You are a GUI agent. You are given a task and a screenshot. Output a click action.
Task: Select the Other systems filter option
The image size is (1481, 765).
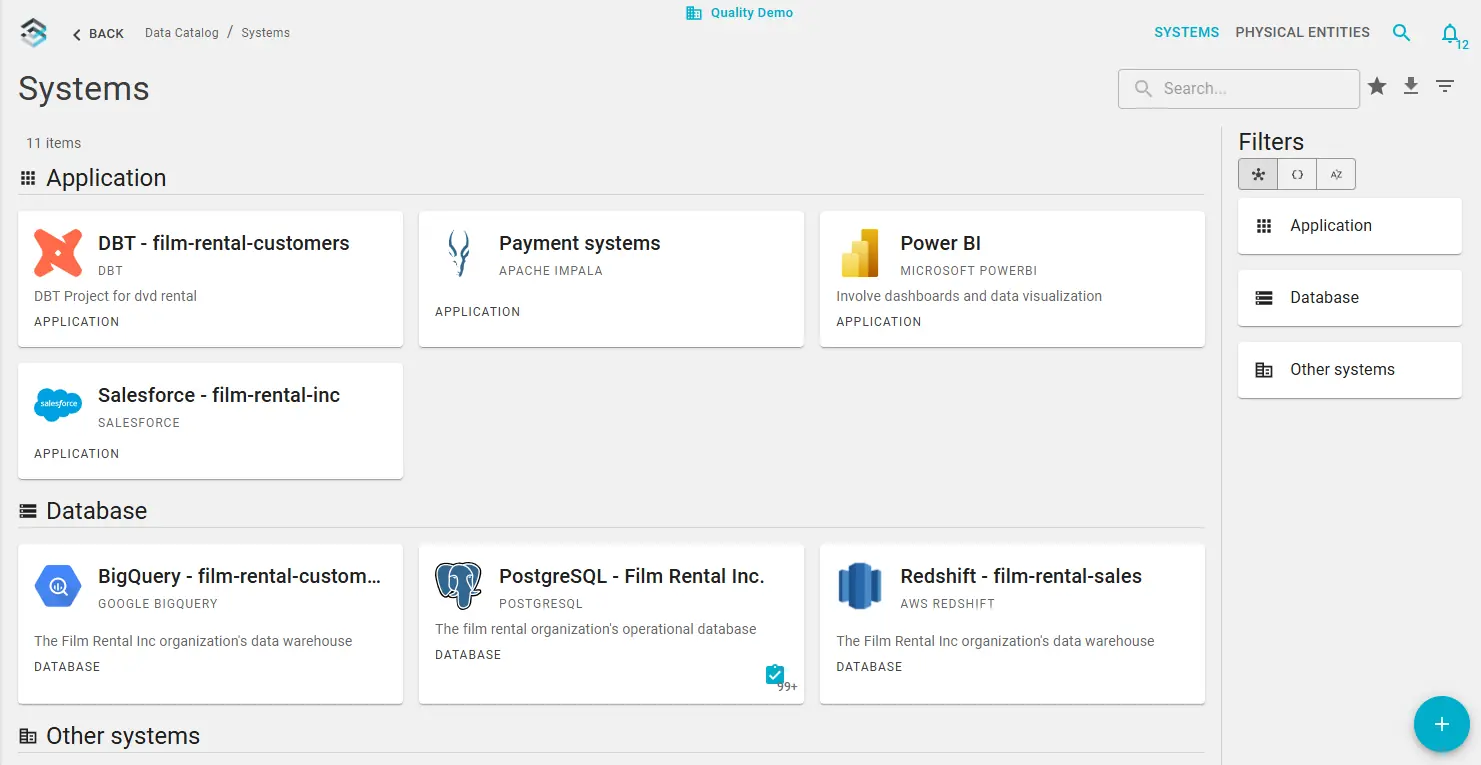[1349, 369]
